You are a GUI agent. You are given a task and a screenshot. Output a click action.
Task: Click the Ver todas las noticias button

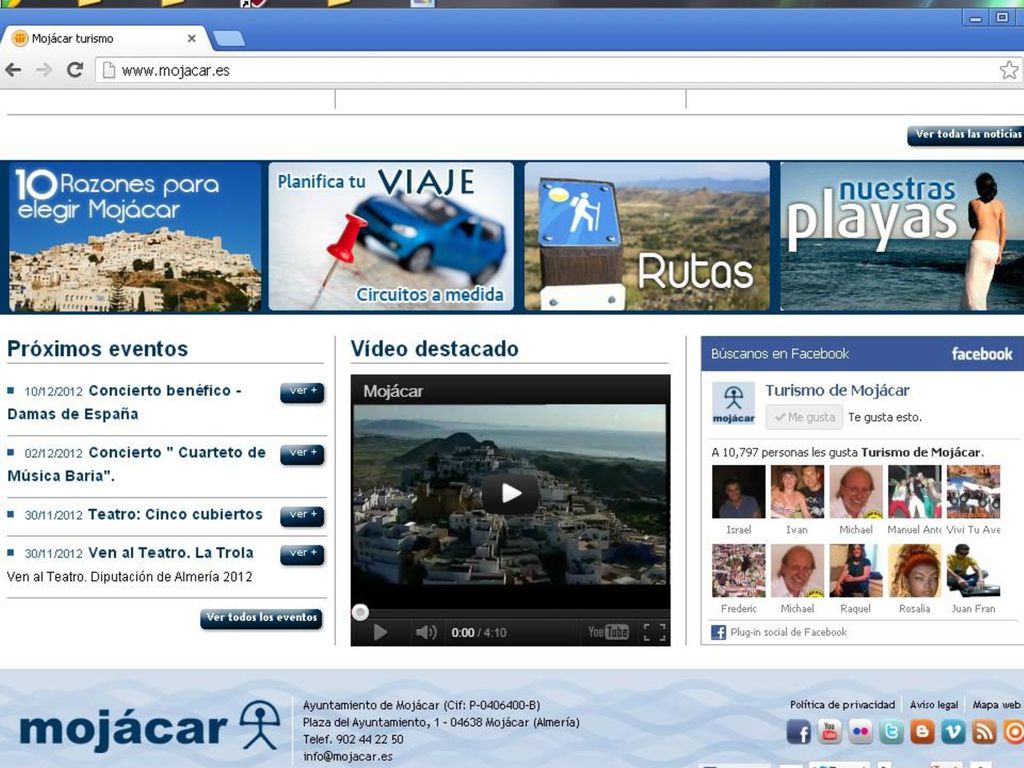[x=967, y=135]
